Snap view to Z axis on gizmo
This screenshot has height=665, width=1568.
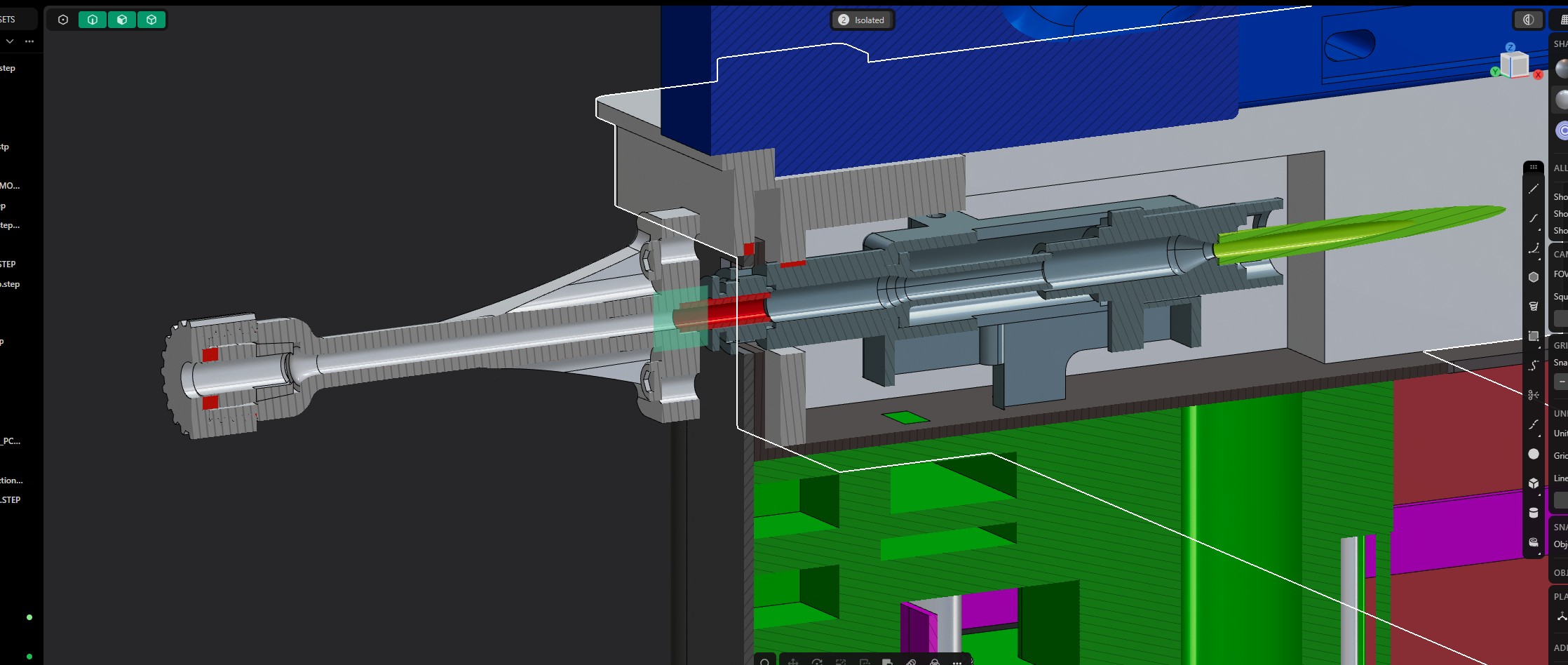(x=1510, y=48)
